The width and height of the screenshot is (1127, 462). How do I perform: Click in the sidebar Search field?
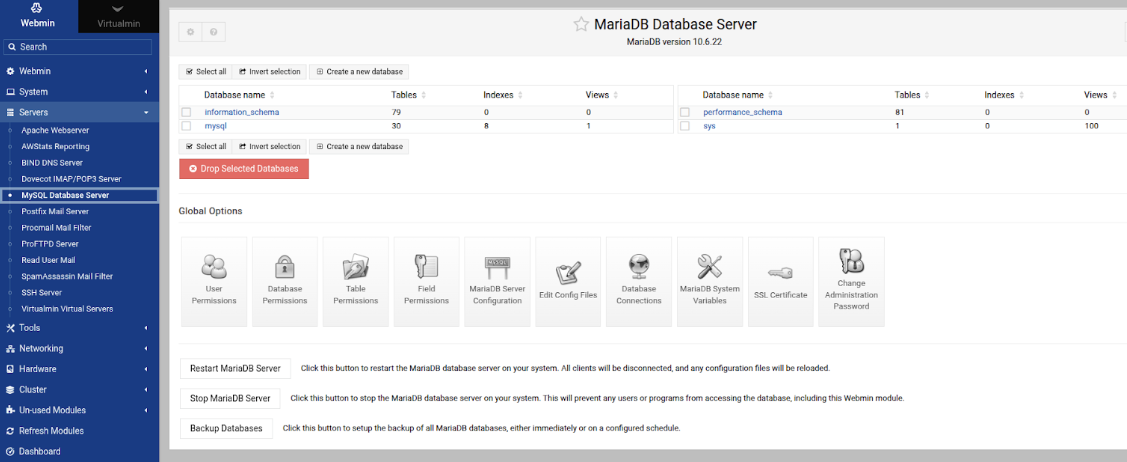tap(78, 47)
